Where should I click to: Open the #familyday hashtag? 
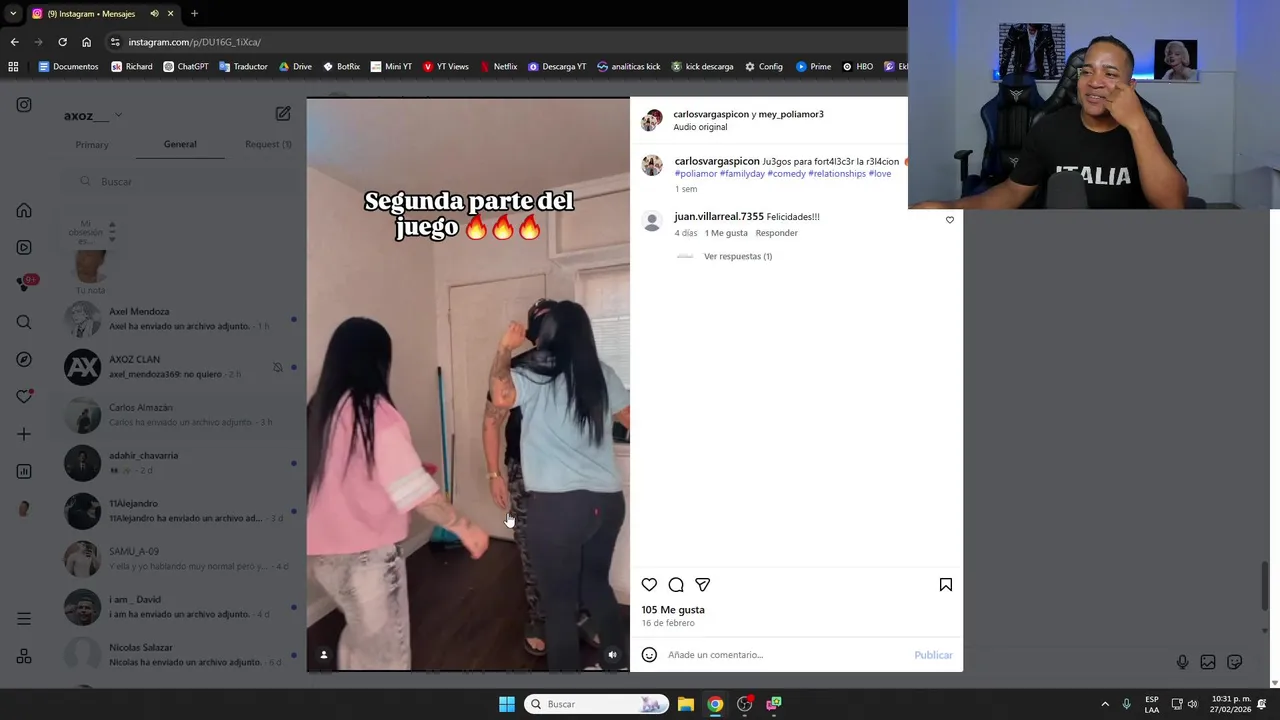coord(742,174)
